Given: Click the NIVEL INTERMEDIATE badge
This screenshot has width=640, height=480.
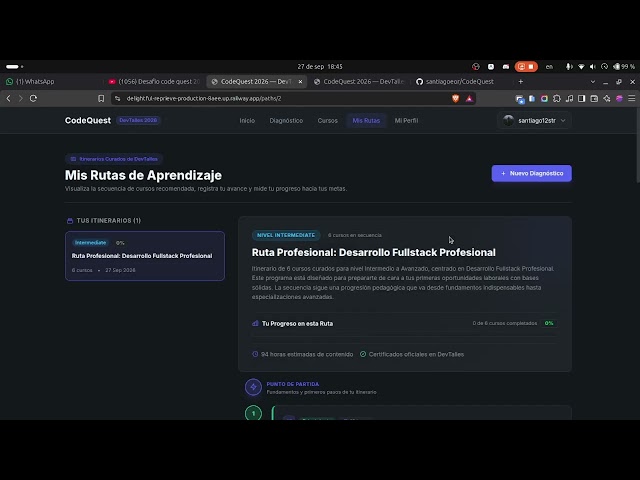Looking at the screenshot, I should pos(286,235).
